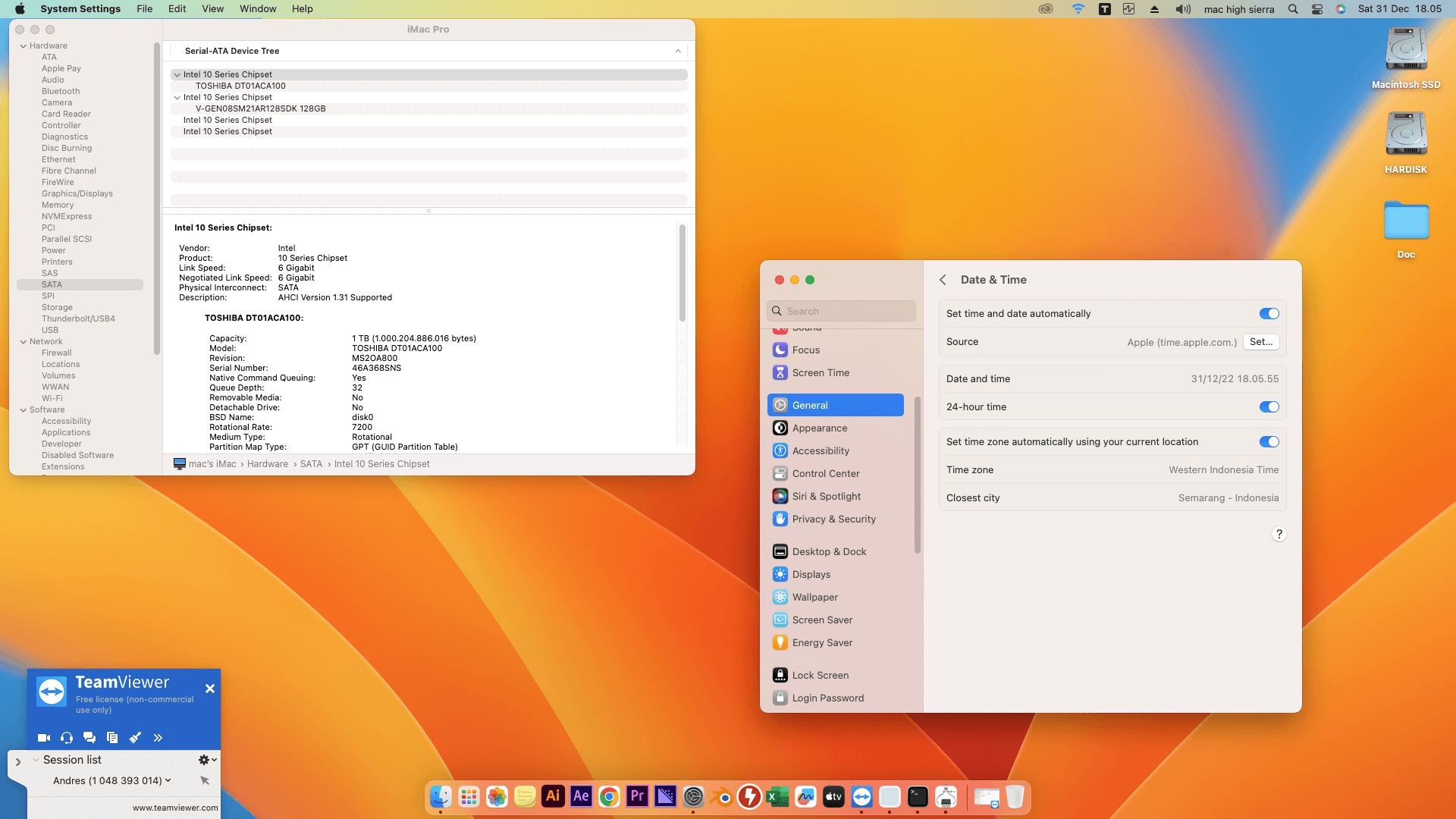The height and width of the screenshot is (819, 1456).
Task: Open Google Chrome from the Dock
Action: (609, 796)
